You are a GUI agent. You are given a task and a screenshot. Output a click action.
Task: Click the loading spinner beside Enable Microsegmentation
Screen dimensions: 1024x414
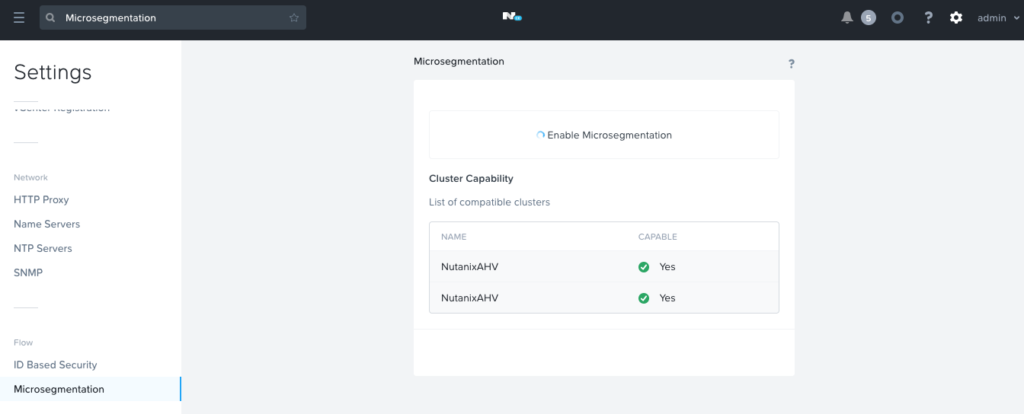tap(540, 135)
